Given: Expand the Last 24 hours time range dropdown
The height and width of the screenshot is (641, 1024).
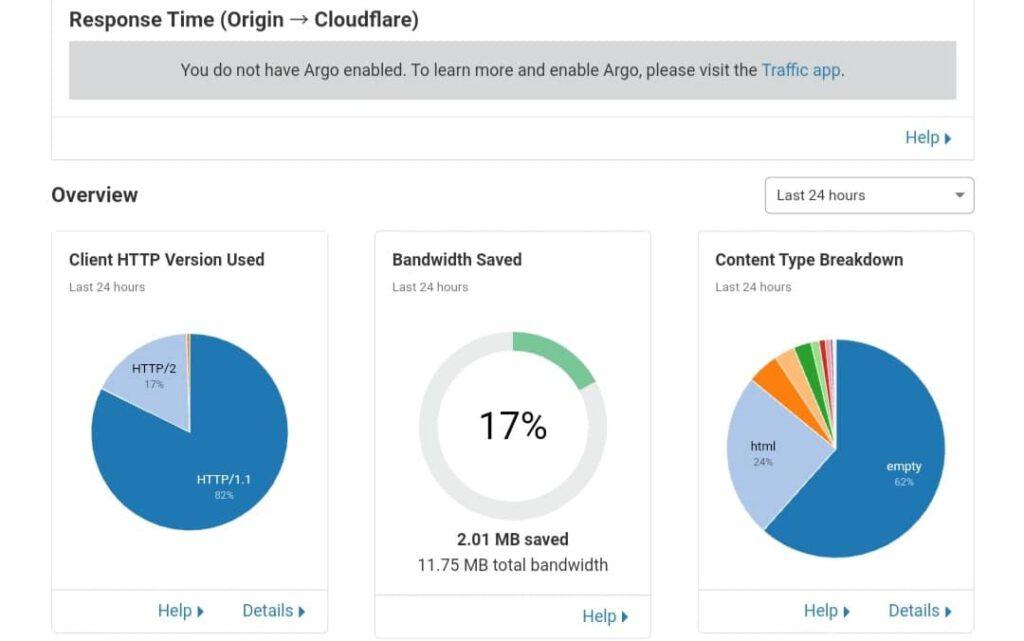Looking at the screenshot, I should [869, 195].
